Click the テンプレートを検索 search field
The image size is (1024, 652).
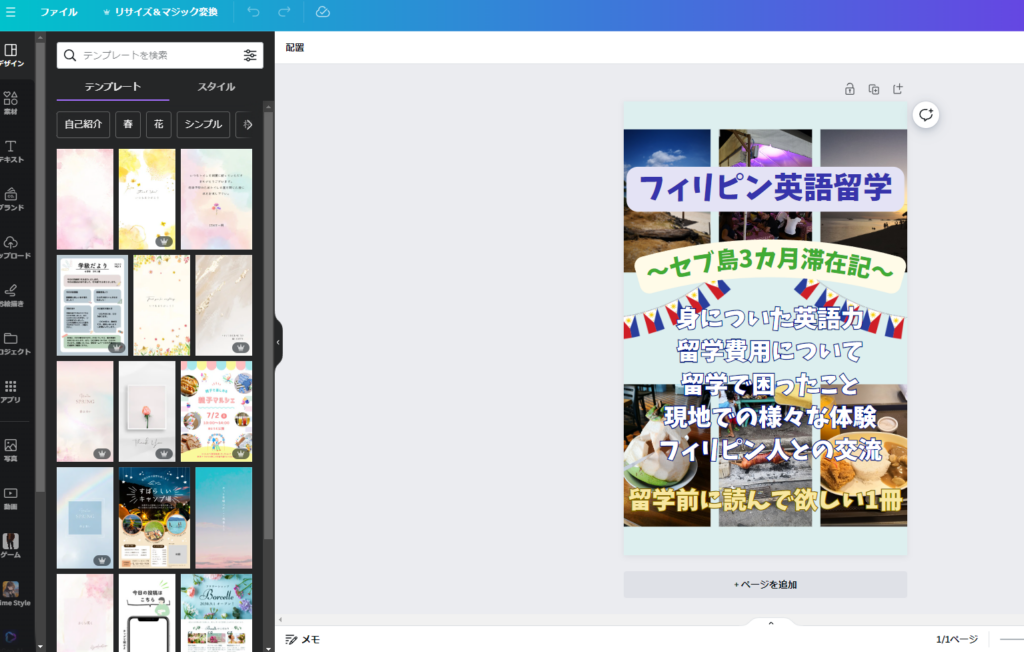[x=150, y=55]
